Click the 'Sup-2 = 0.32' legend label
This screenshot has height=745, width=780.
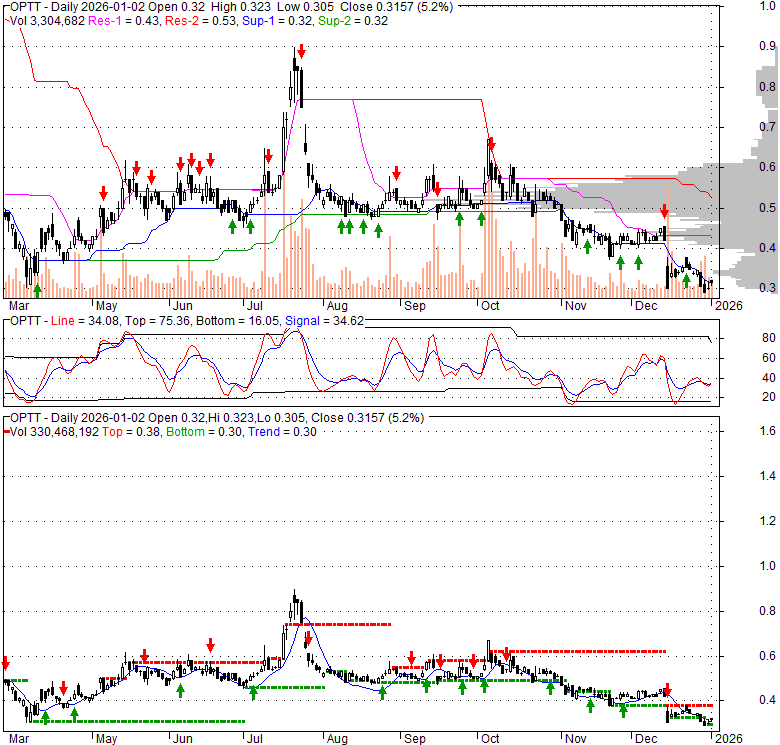pos(353,21)
